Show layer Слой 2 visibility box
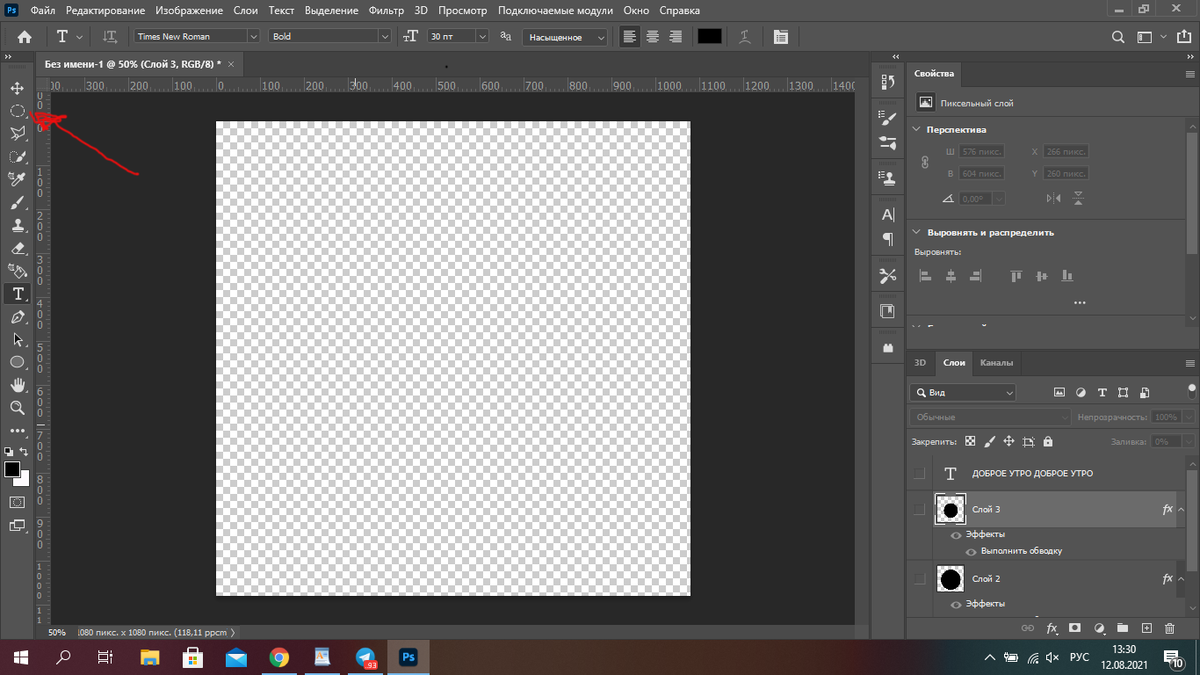The width and height of the screenshot is (1200, 675). [920, 579]
